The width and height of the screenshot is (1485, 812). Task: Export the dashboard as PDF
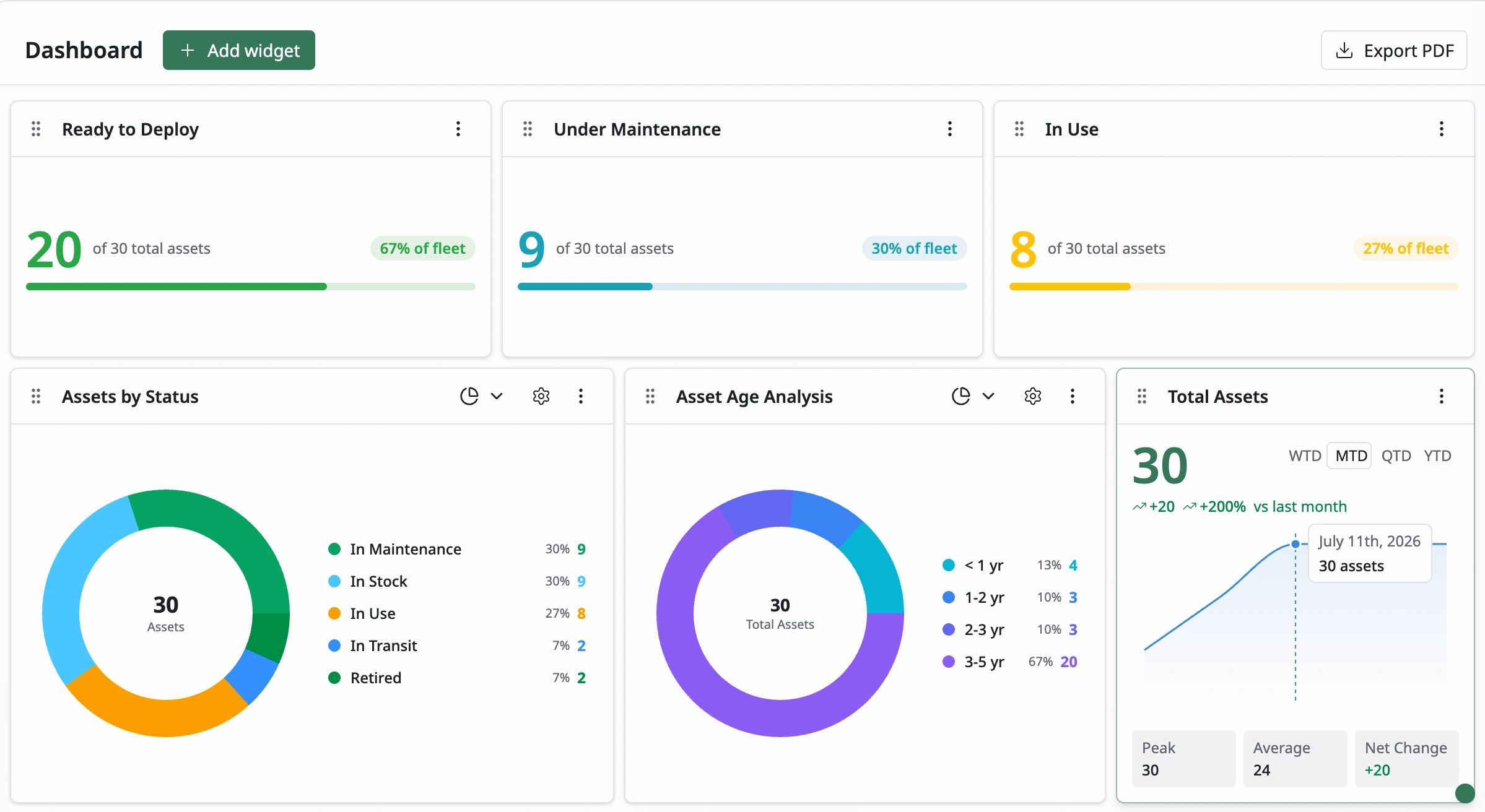[x=1394, y=50]
